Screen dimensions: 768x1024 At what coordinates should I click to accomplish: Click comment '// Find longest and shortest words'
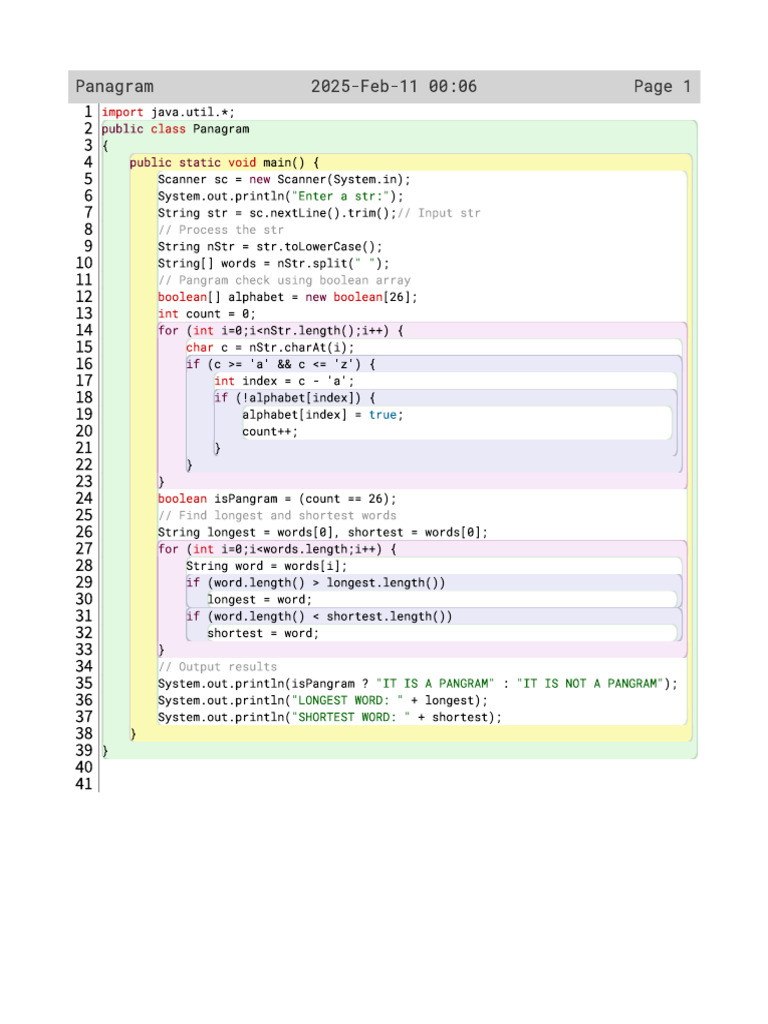(x=277, y=516)
